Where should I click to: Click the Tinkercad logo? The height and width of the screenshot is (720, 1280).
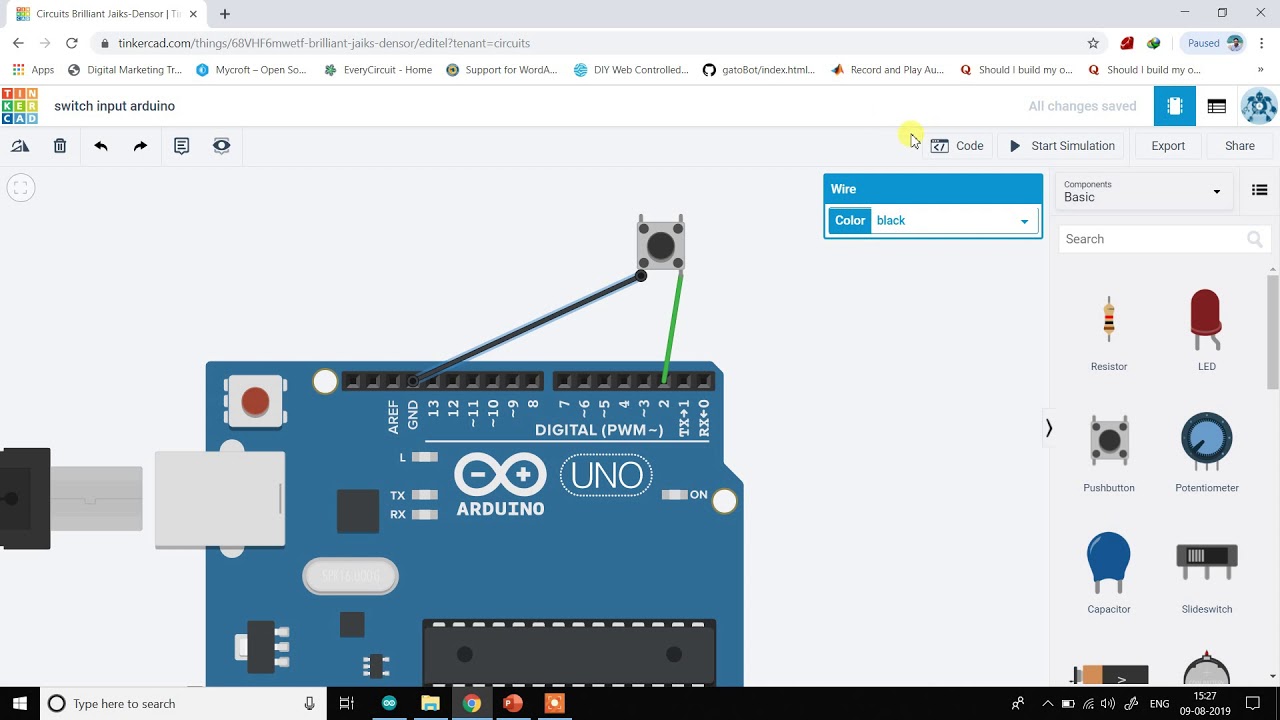[20, 106]
